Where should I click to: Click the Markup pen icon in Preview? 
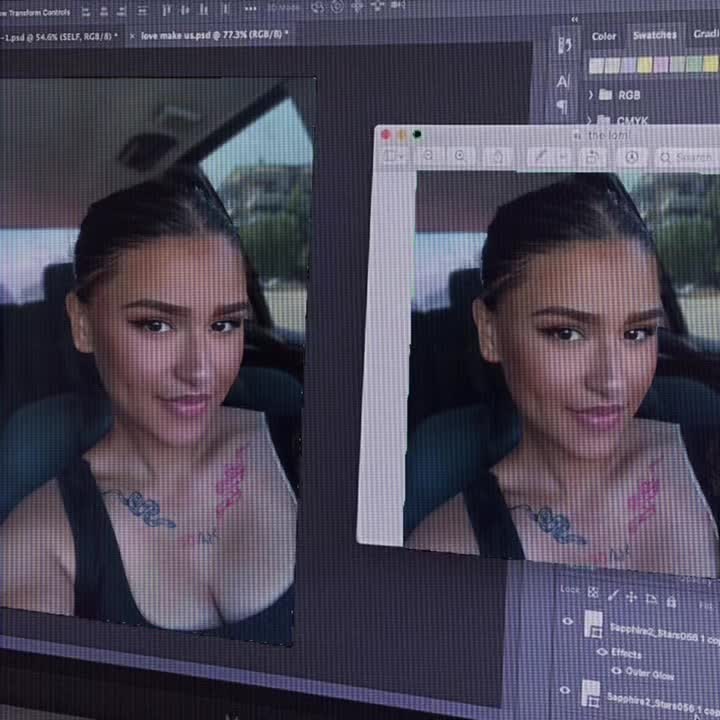[x=540, y=157]
